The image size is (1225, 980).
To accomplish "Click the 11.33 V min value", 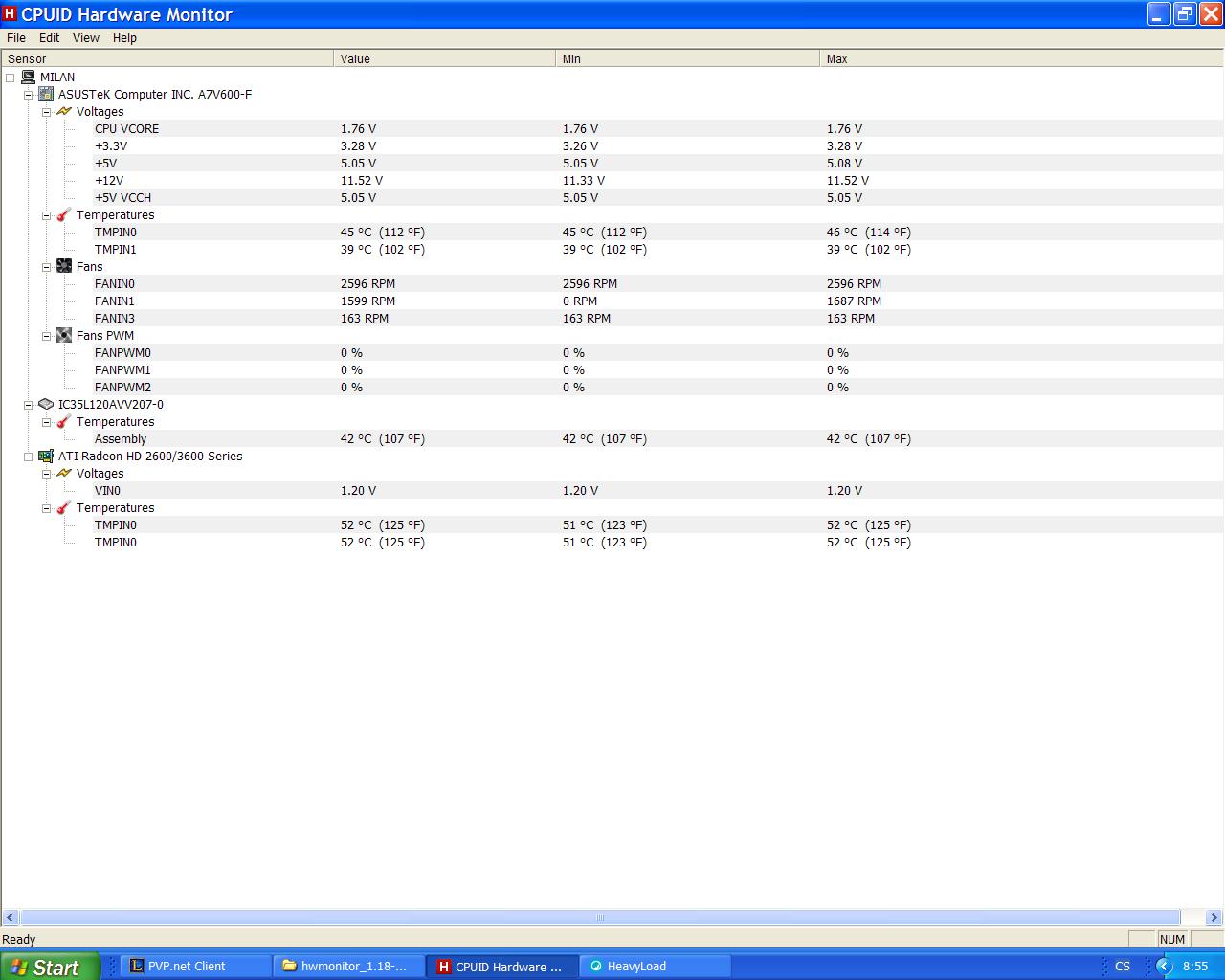I will tap(584, 180).
